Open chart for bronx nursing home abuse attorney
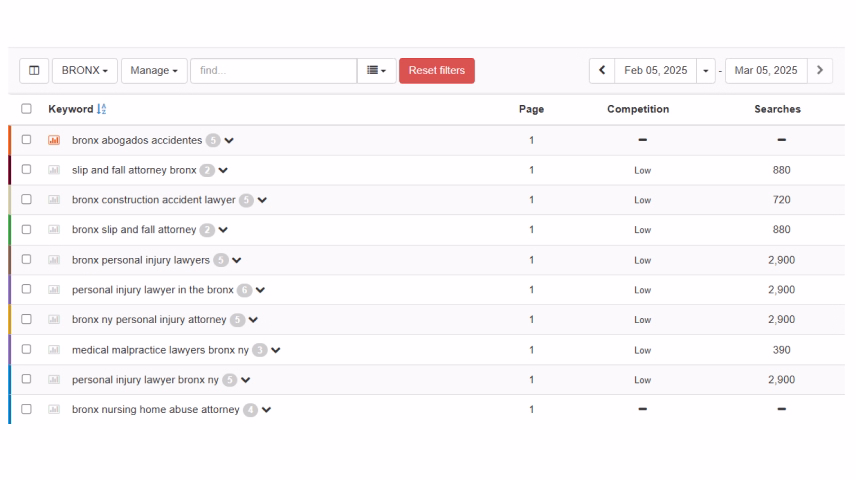Image resolution: width=856 pixels, height=480 pixels. pos(54,409)
